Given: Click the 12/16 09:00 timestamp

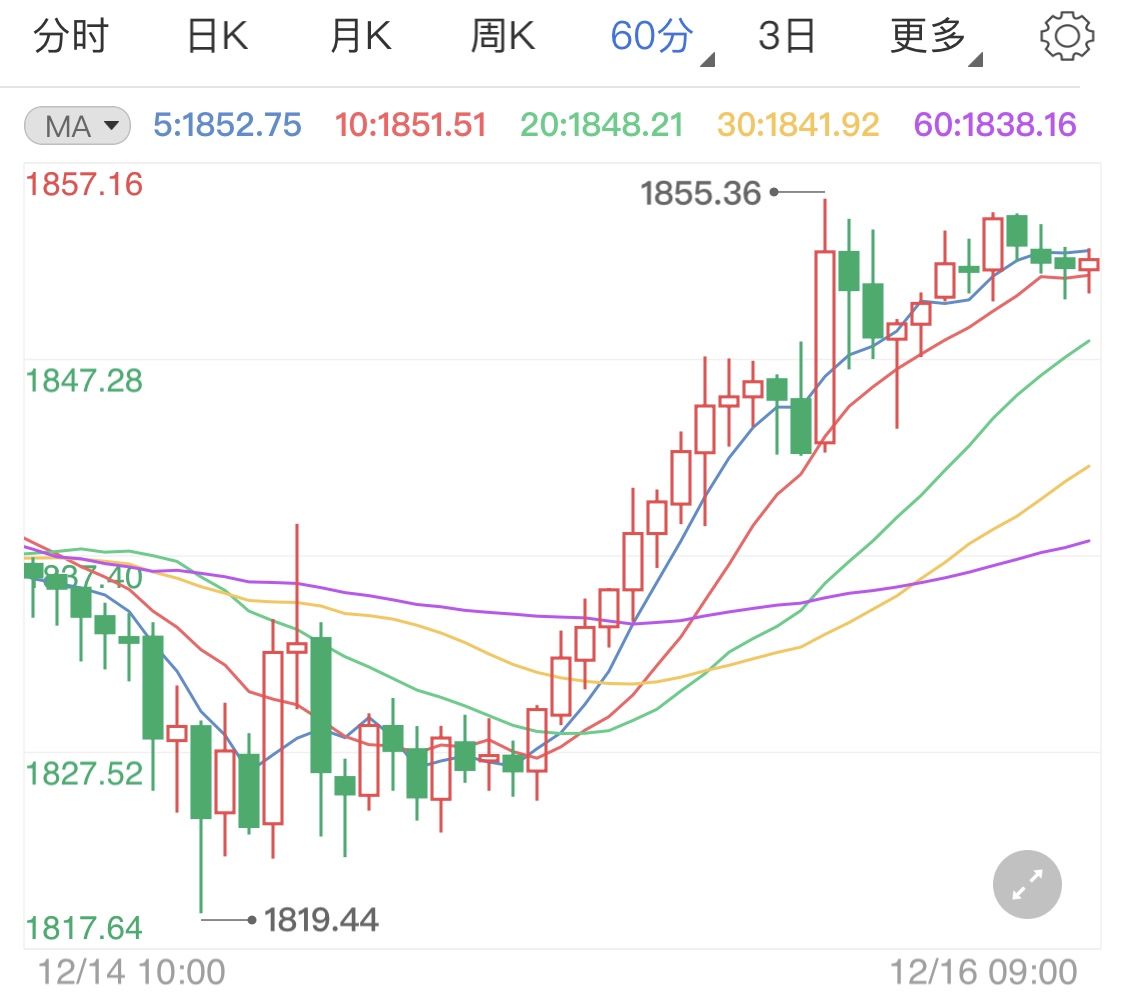Looking at the screenshot, I should click(983, 970).
